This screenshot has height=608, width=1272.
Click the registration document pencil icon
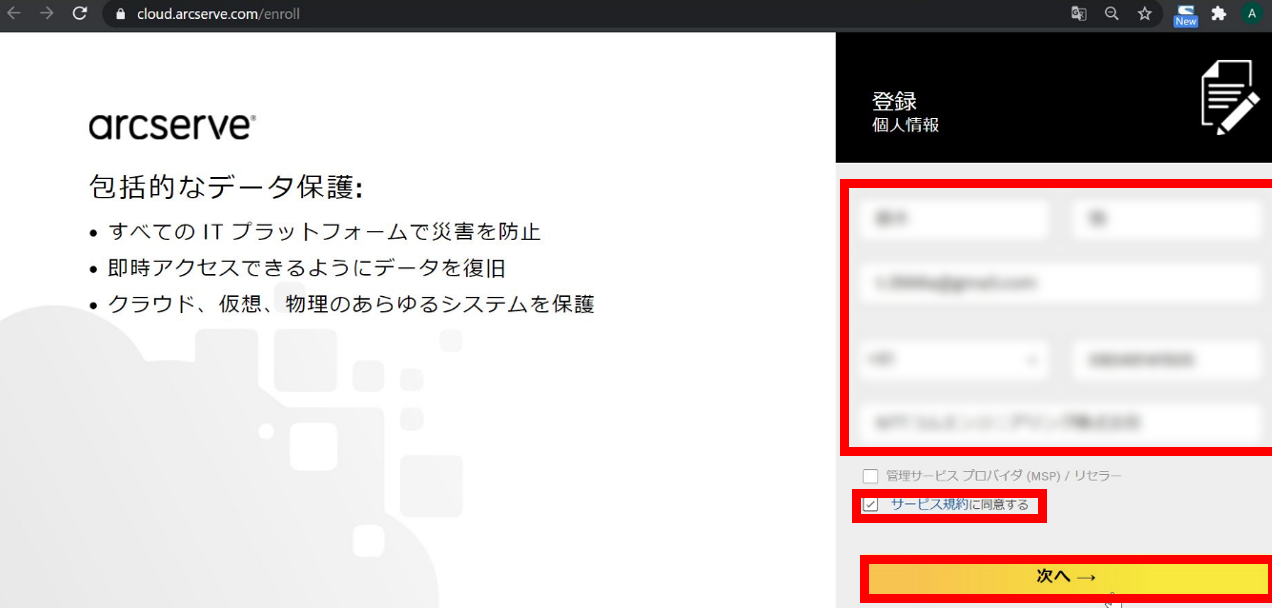click(1230, 96)
